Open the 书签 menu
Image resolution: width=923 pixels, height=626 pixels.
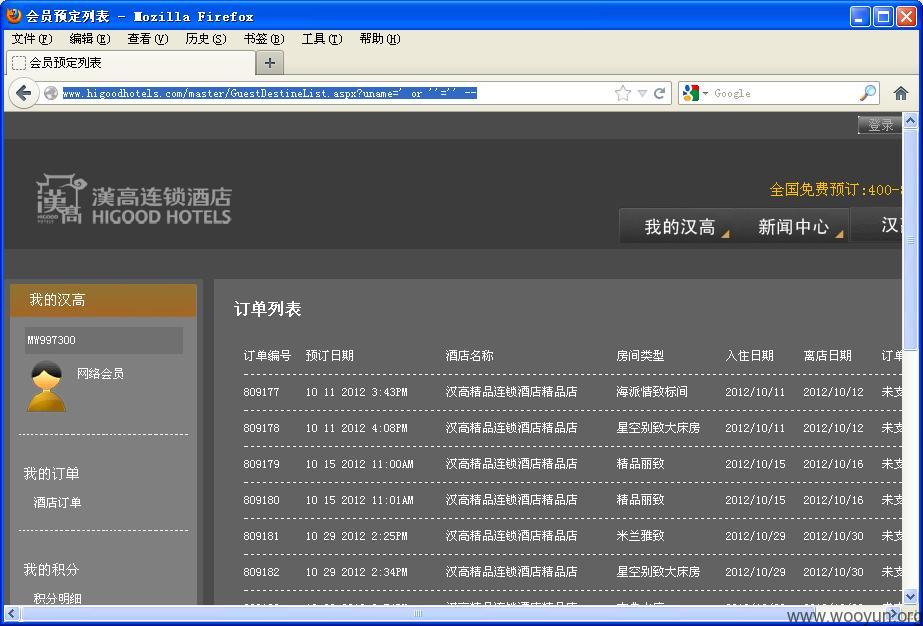[264, 39]
